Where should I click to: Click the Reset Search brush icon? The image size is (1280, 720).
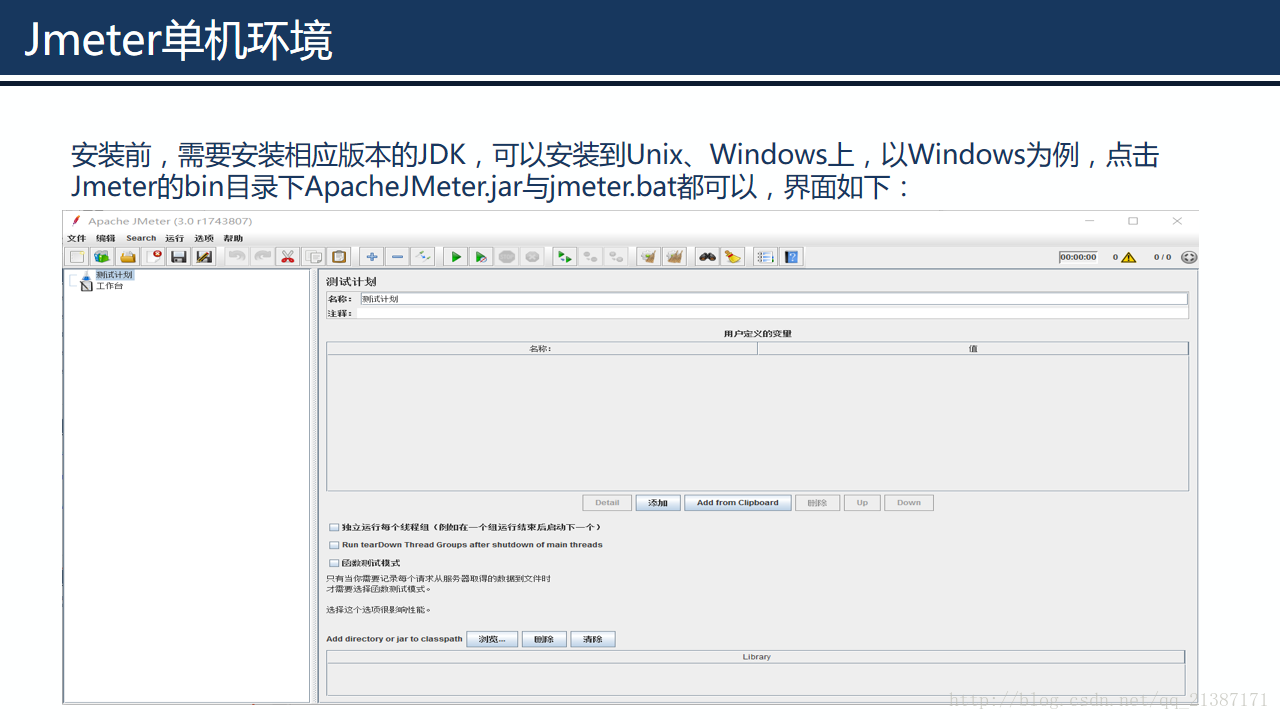point(733,257)
